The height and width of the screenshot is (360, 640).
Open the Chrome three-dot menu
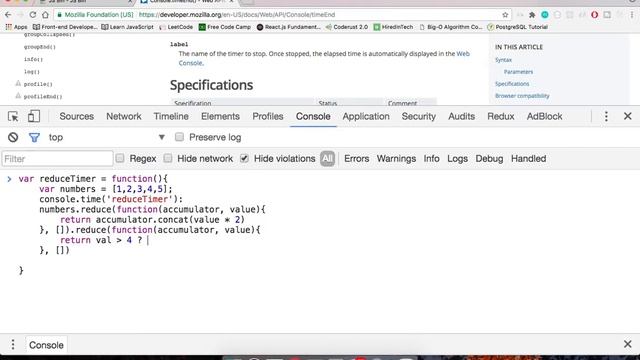(x=632, y=15)
